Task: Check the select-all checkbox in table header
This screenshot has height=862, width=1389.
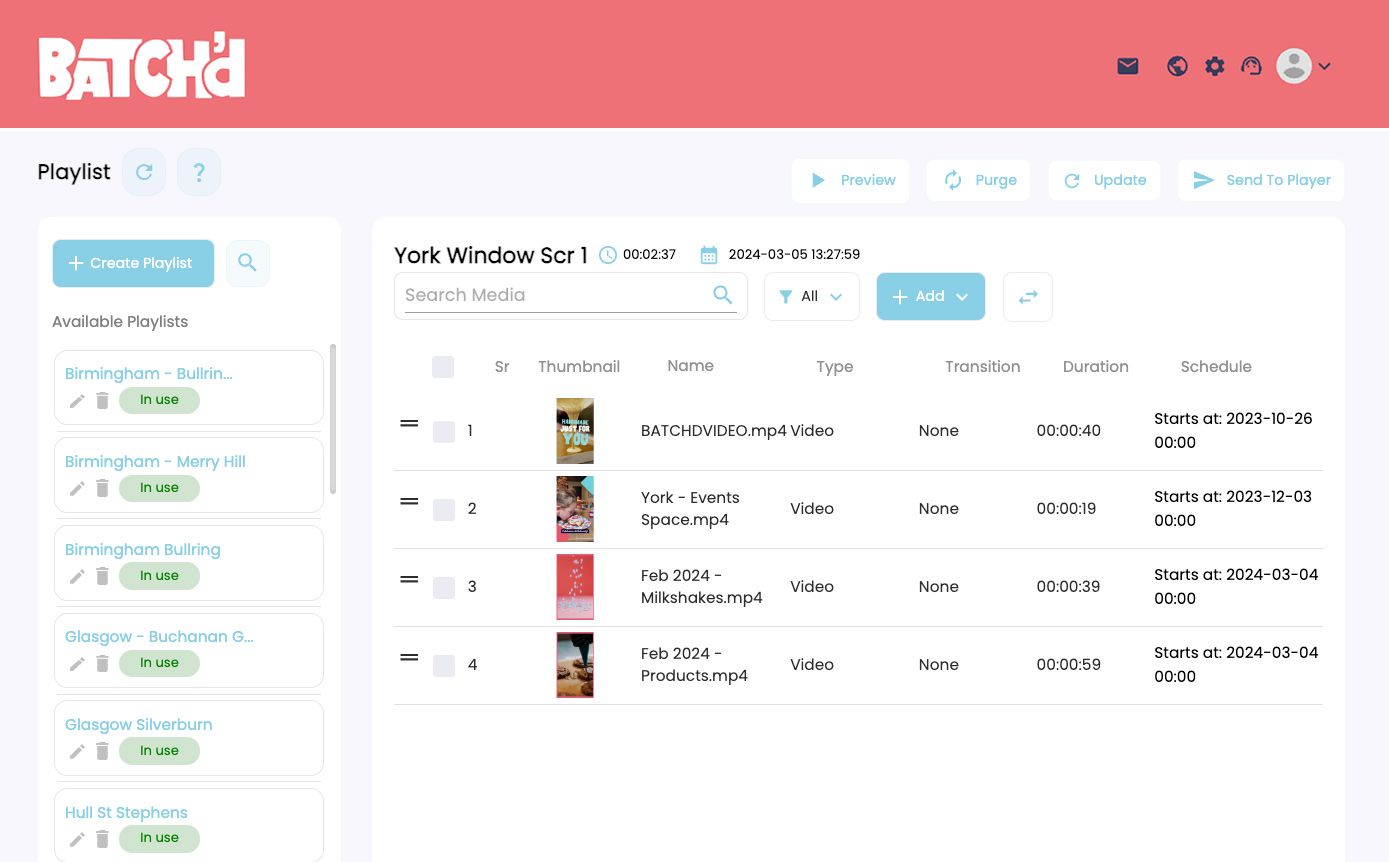Action: pyautogui.click(x=443, y=367)
